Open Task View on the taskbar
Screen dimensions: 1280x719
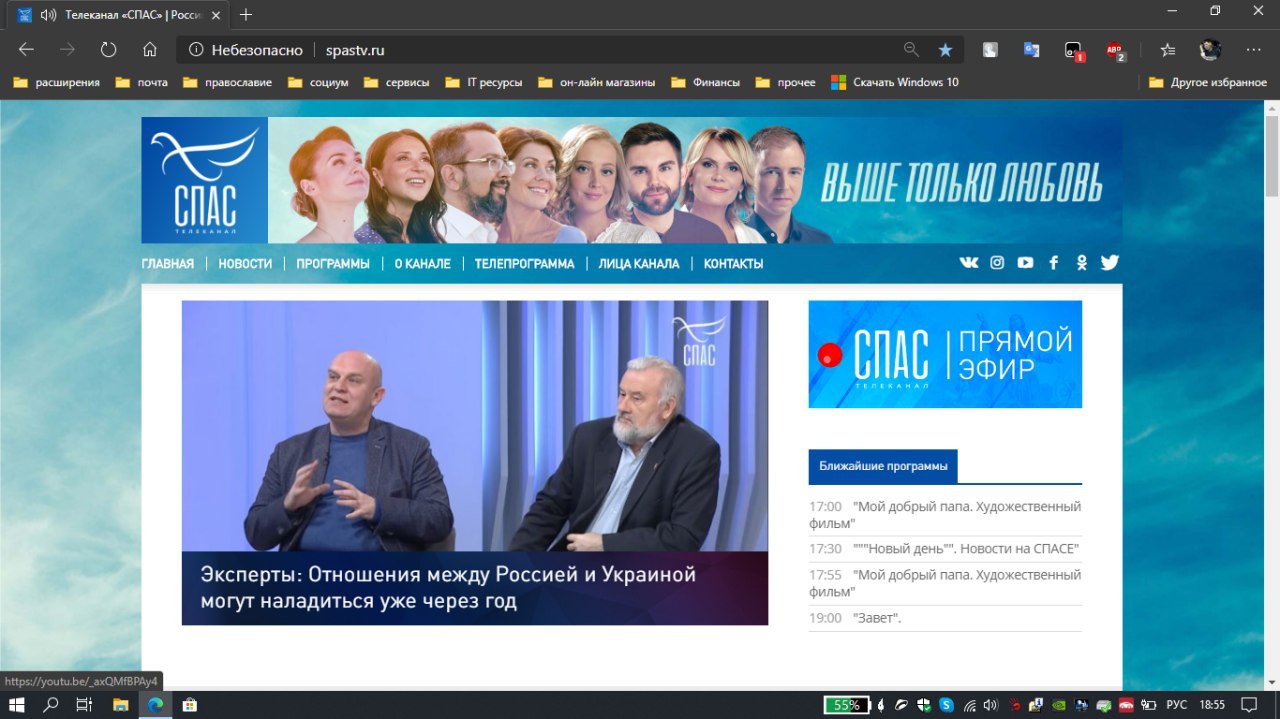point(84,705)
